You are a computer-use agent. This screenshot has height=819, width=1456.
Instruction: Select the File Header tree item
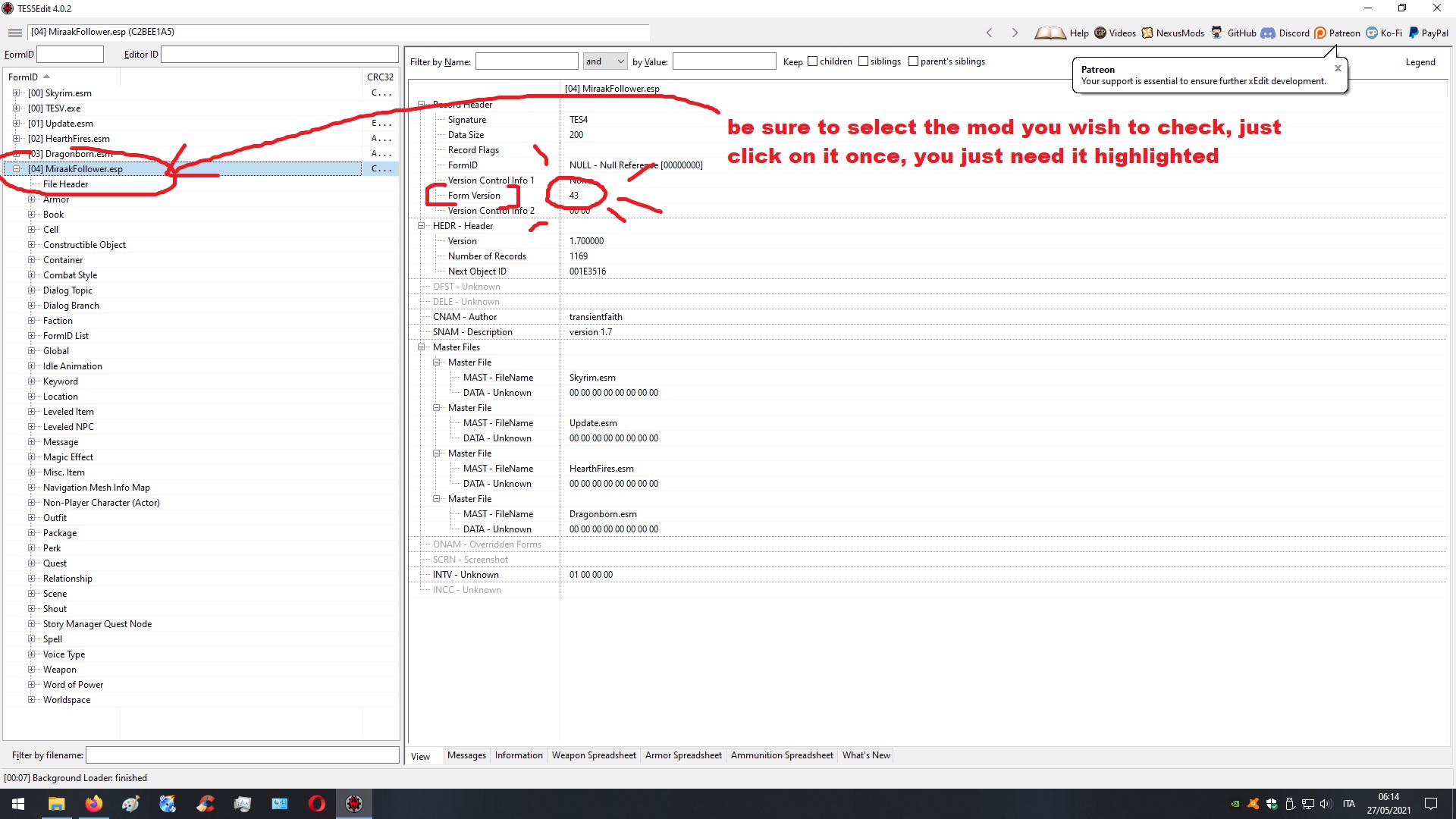(x=65, y=184)
